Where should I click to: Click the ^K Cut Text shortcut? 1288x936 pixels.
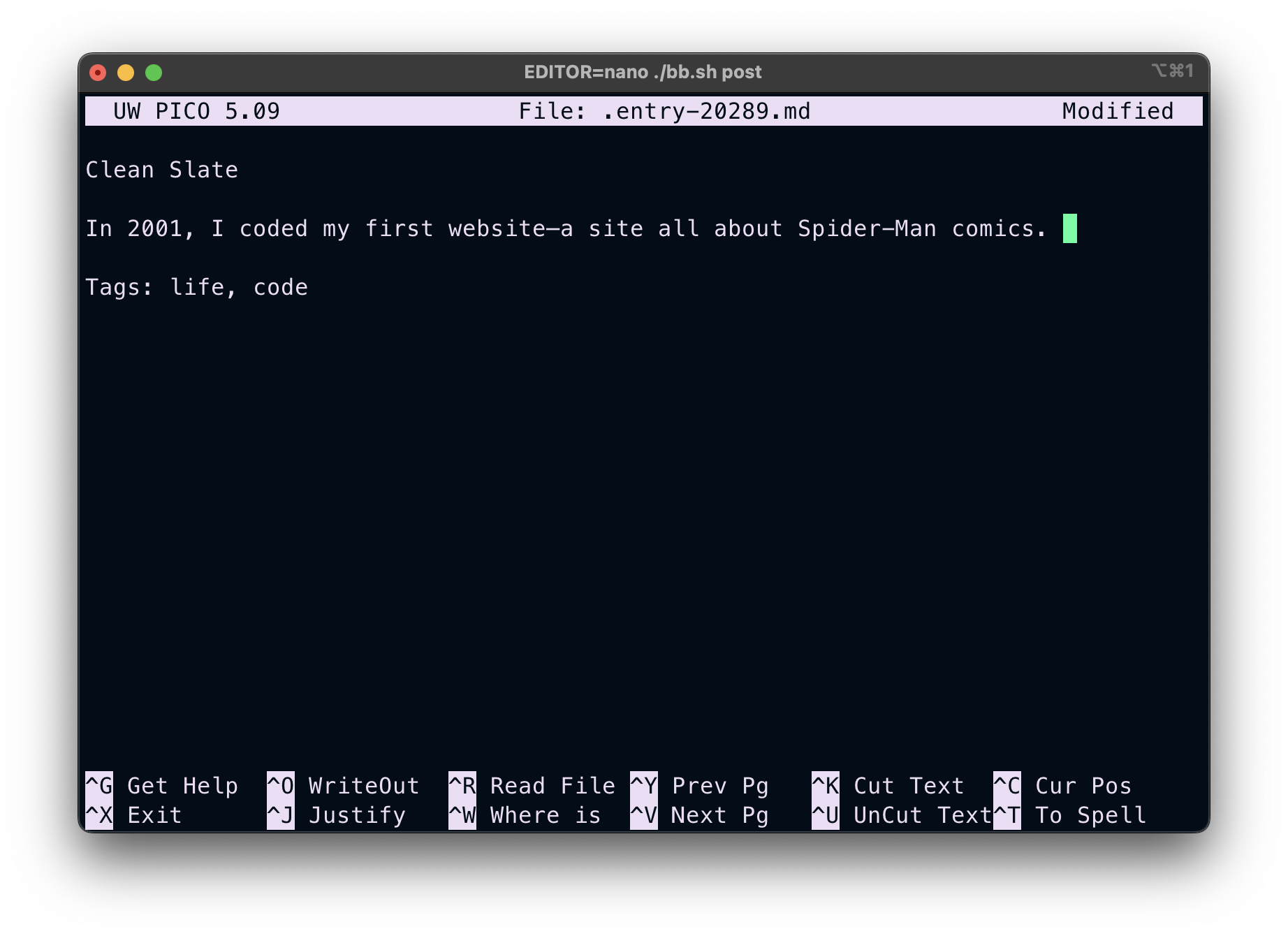point(888,786)
